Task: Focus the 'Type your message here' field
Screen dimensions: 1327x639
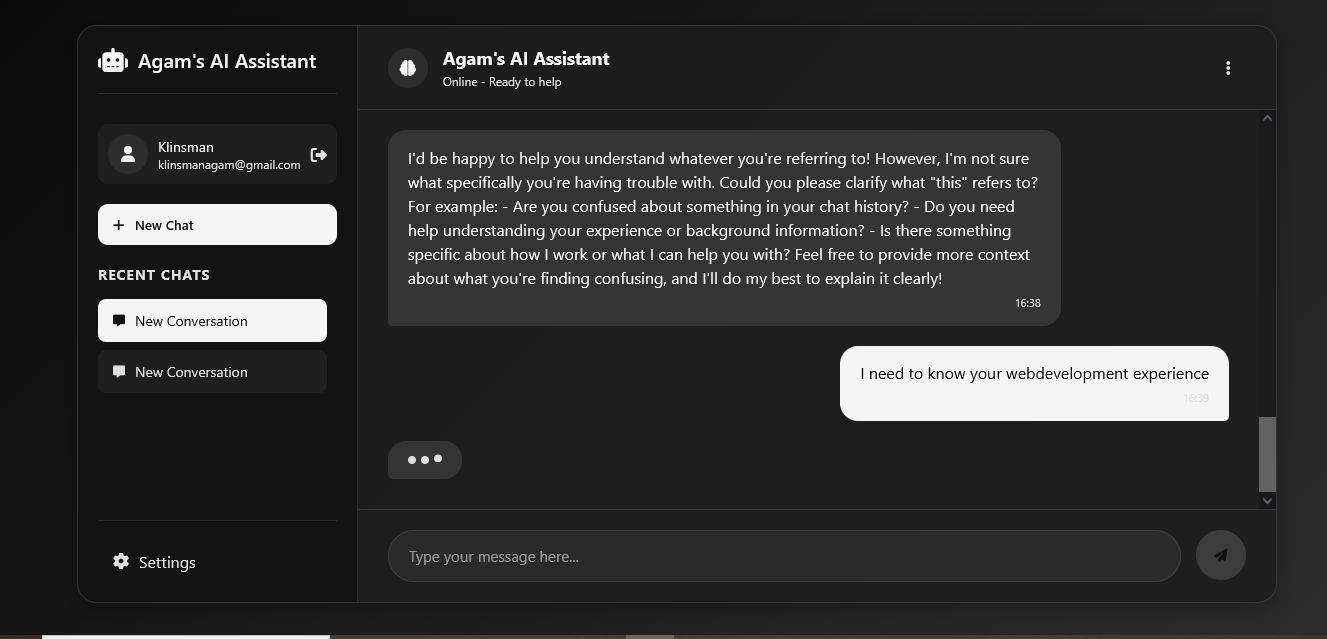Action: click(784, 556)
